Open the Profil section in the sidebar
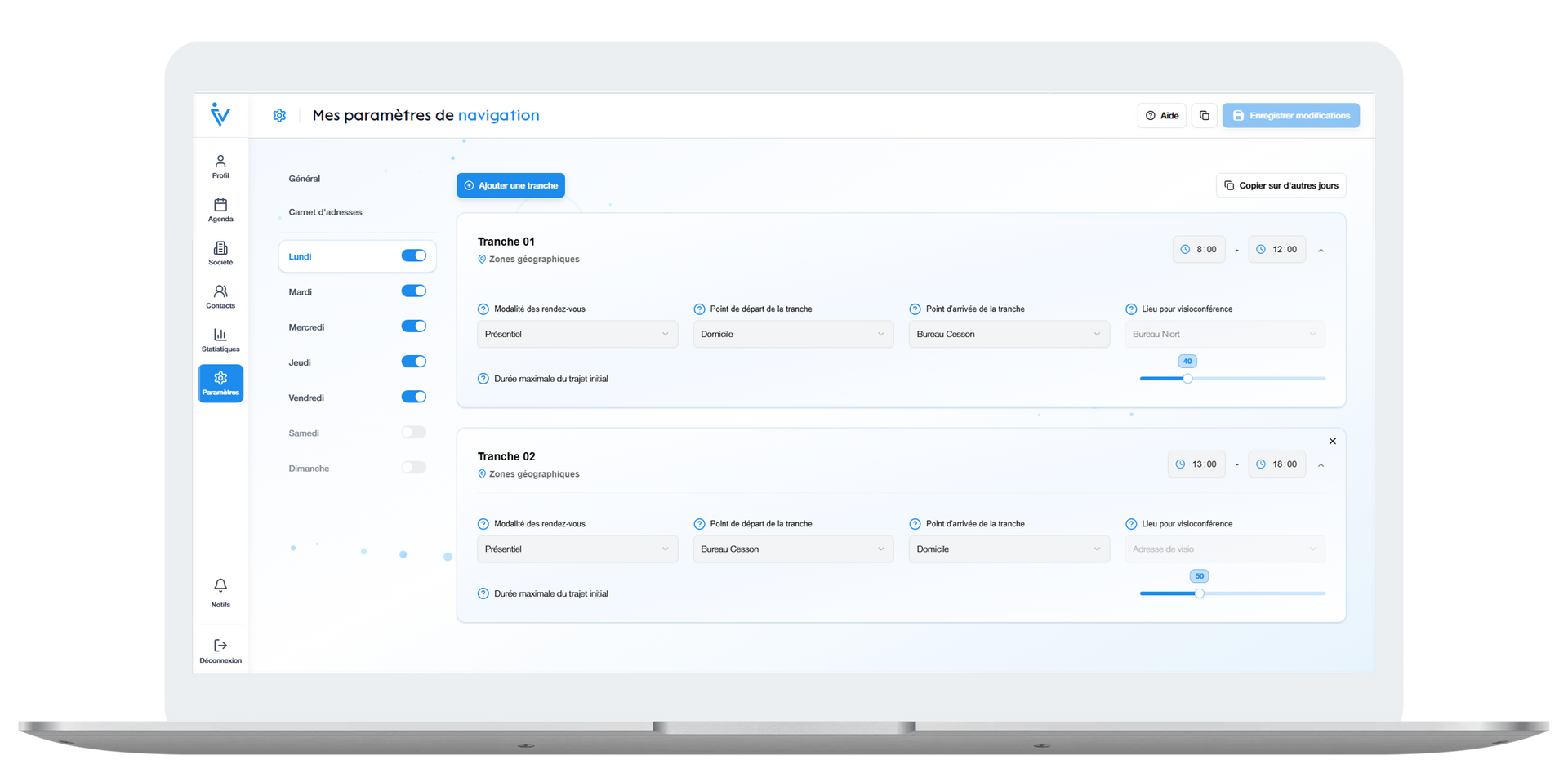 pyautogui.click(x=220, y=166)
